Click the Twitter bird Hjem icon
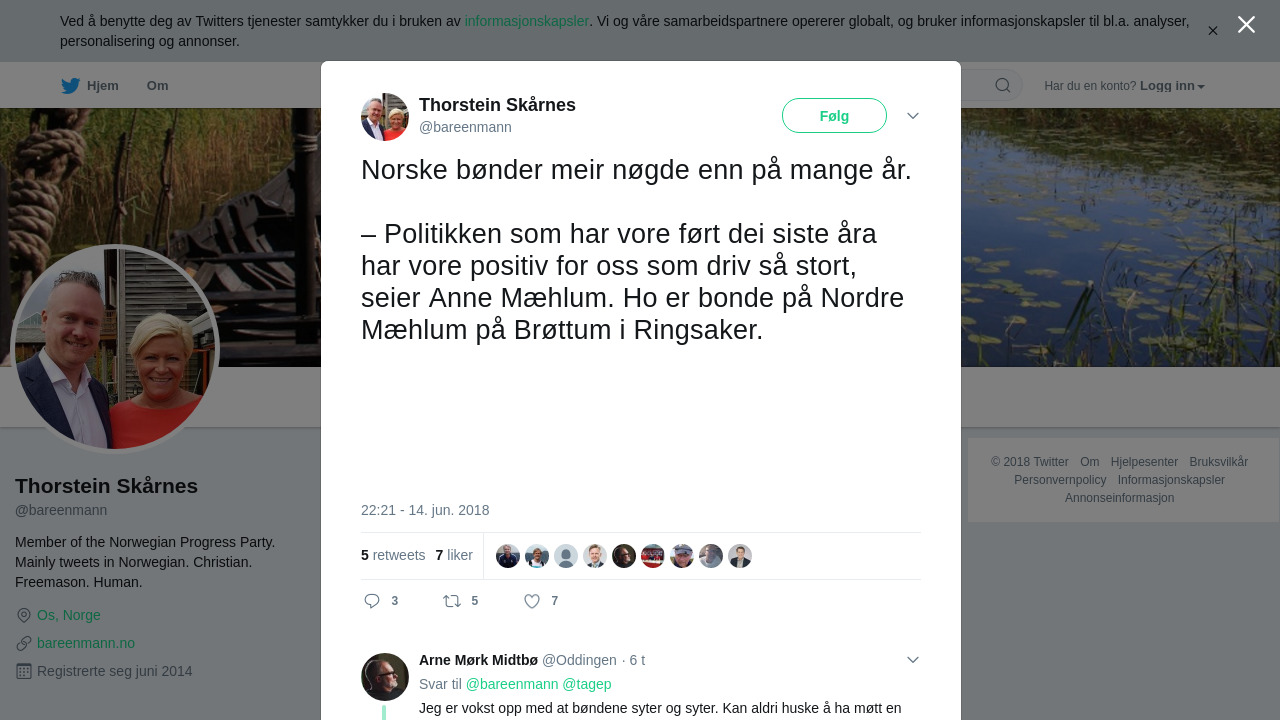 (x=70, y=86)
